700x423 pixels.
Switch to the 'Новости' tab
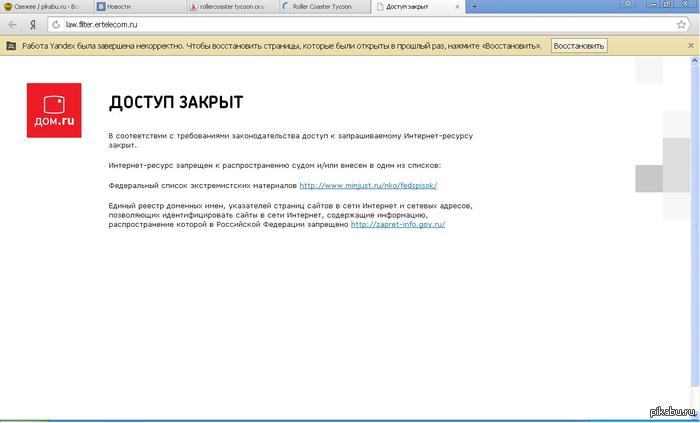pos(138,6)
